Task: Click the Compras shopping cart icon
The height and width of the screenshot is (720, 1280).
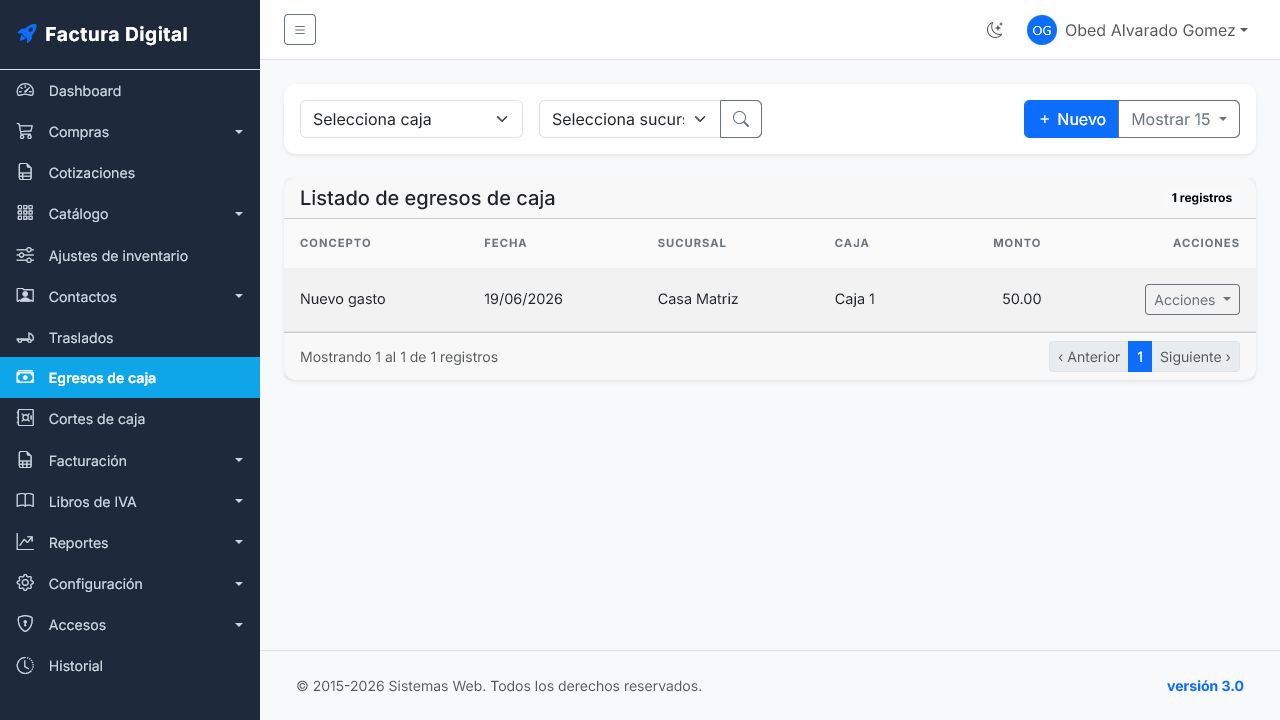Action: coord(26,132)
